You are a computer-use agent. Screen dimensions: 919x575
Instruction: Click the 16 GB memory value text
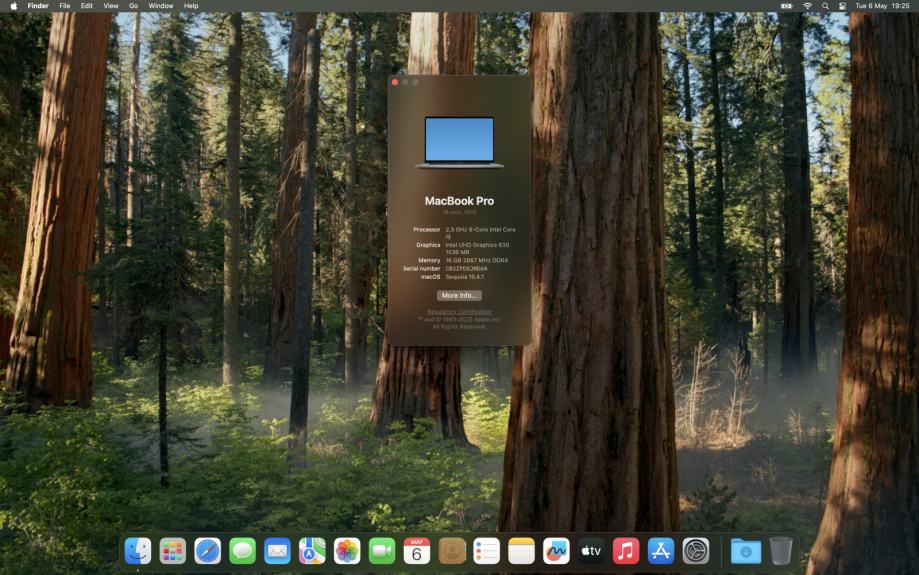[x=476, y=260]
